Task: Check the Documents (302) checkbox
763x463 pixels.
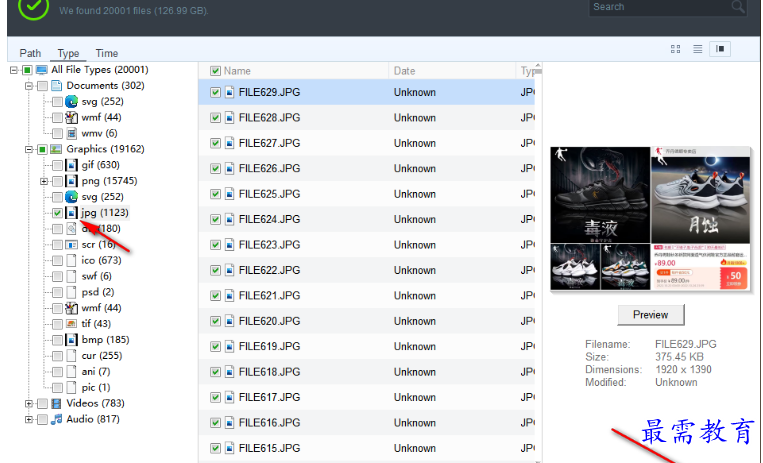Action: [42, 86]
